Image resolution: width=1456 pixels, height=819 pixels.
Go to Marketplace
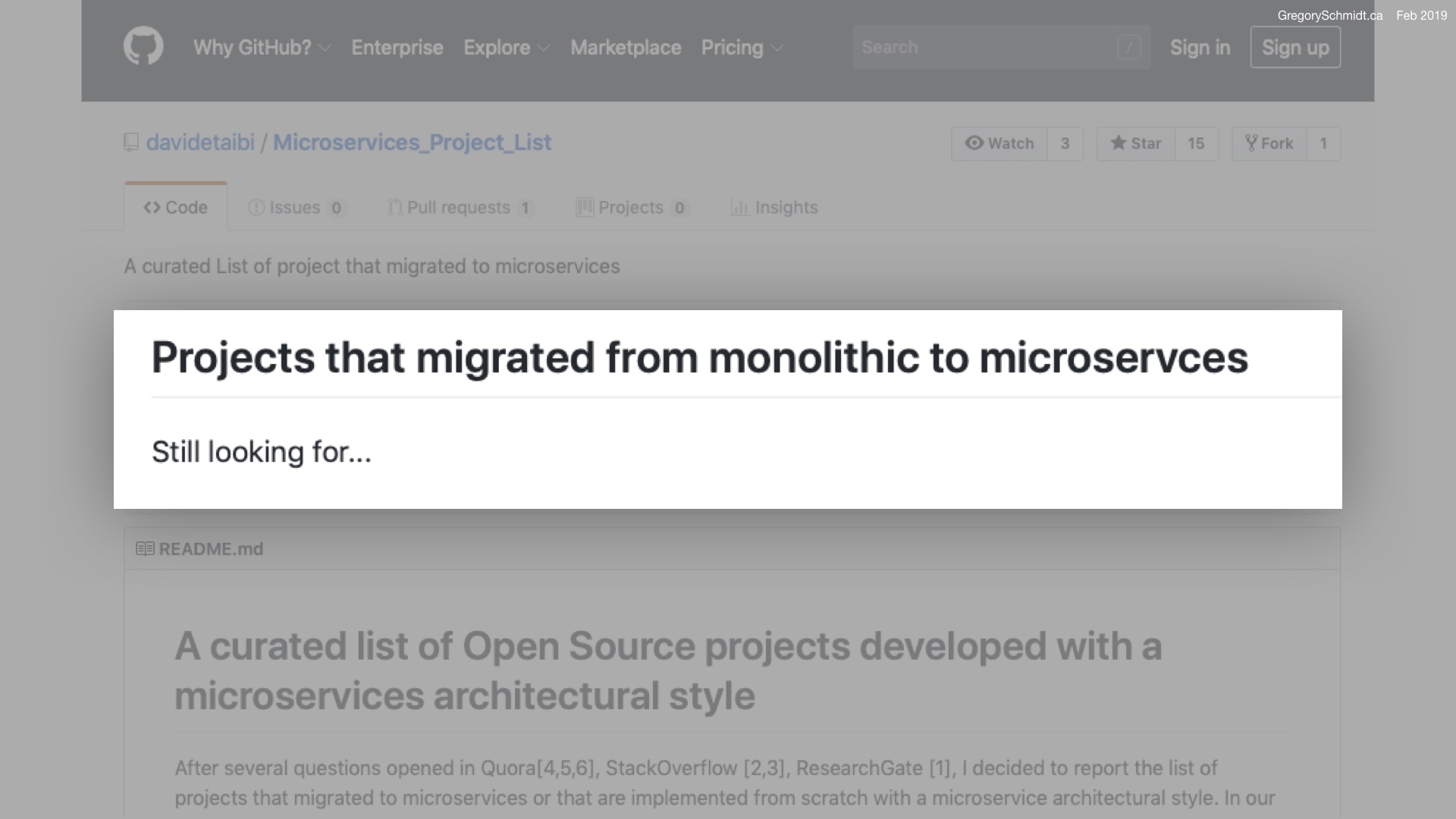pos(626,48)
